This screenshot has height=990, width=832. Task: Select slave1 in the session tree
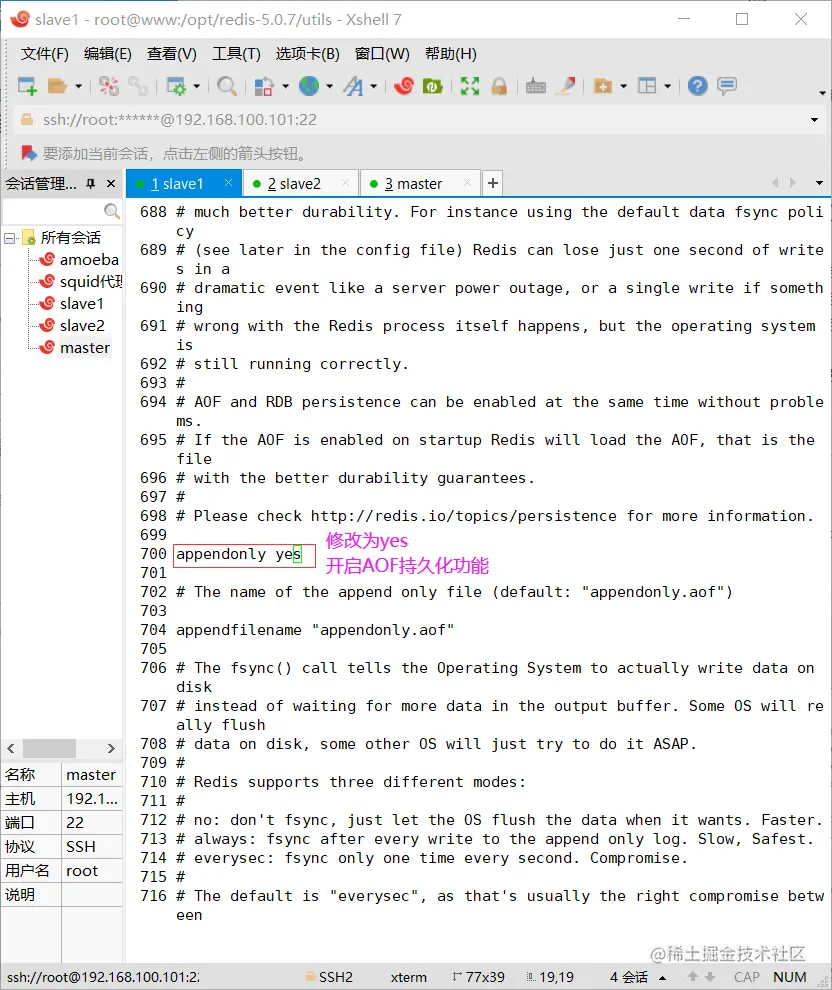pyautogui.click(x=81, y=304)
